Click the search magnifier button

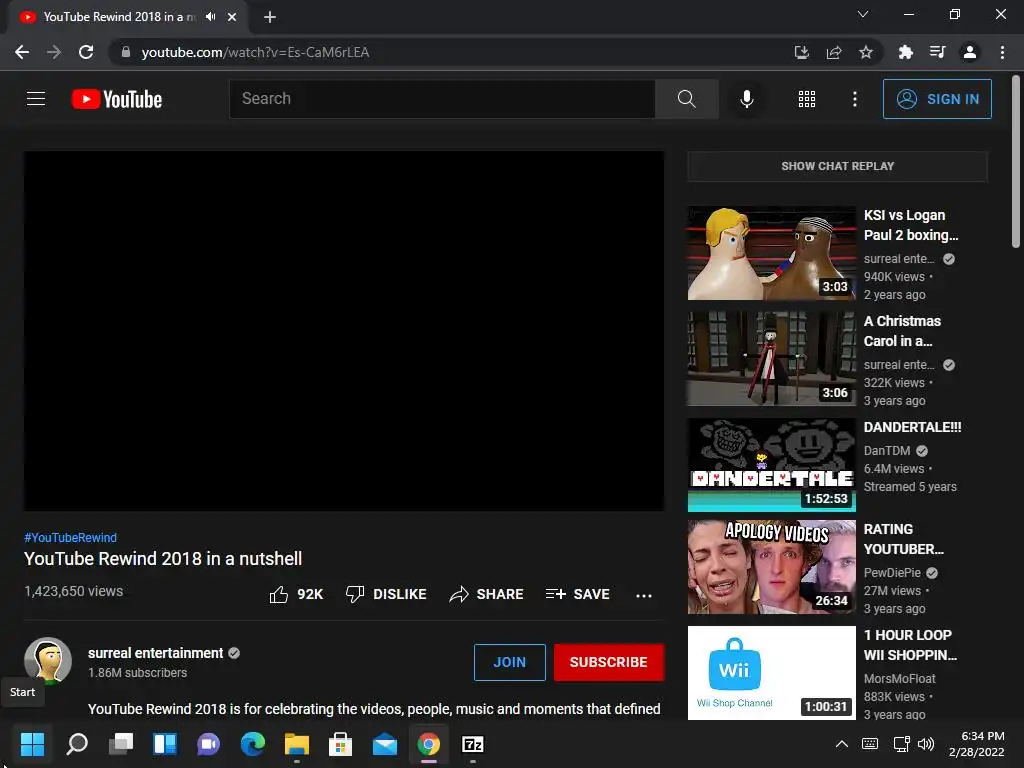[x=686, y=99]
